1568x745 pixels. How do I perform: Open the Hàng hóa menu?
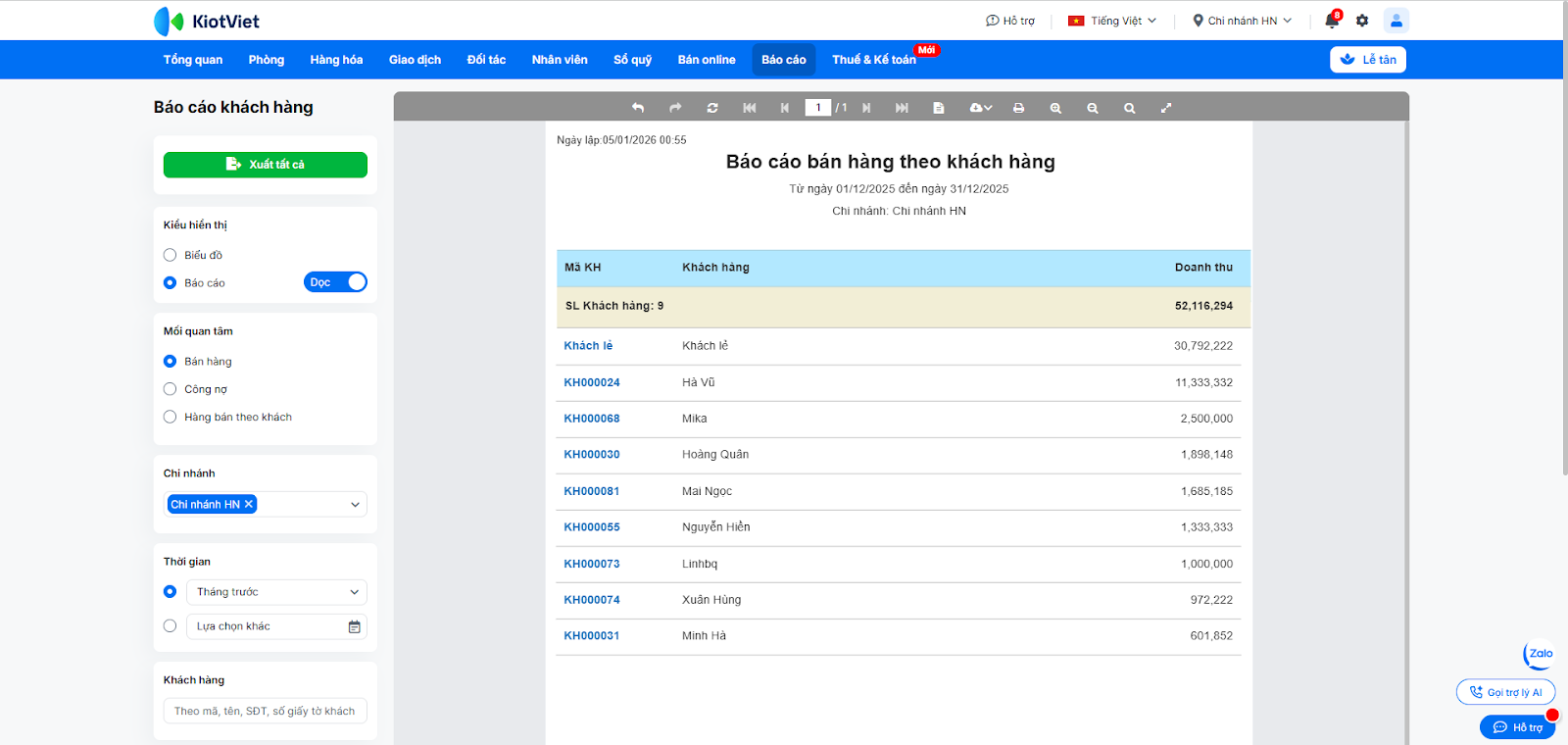click(x=336, y=60)
